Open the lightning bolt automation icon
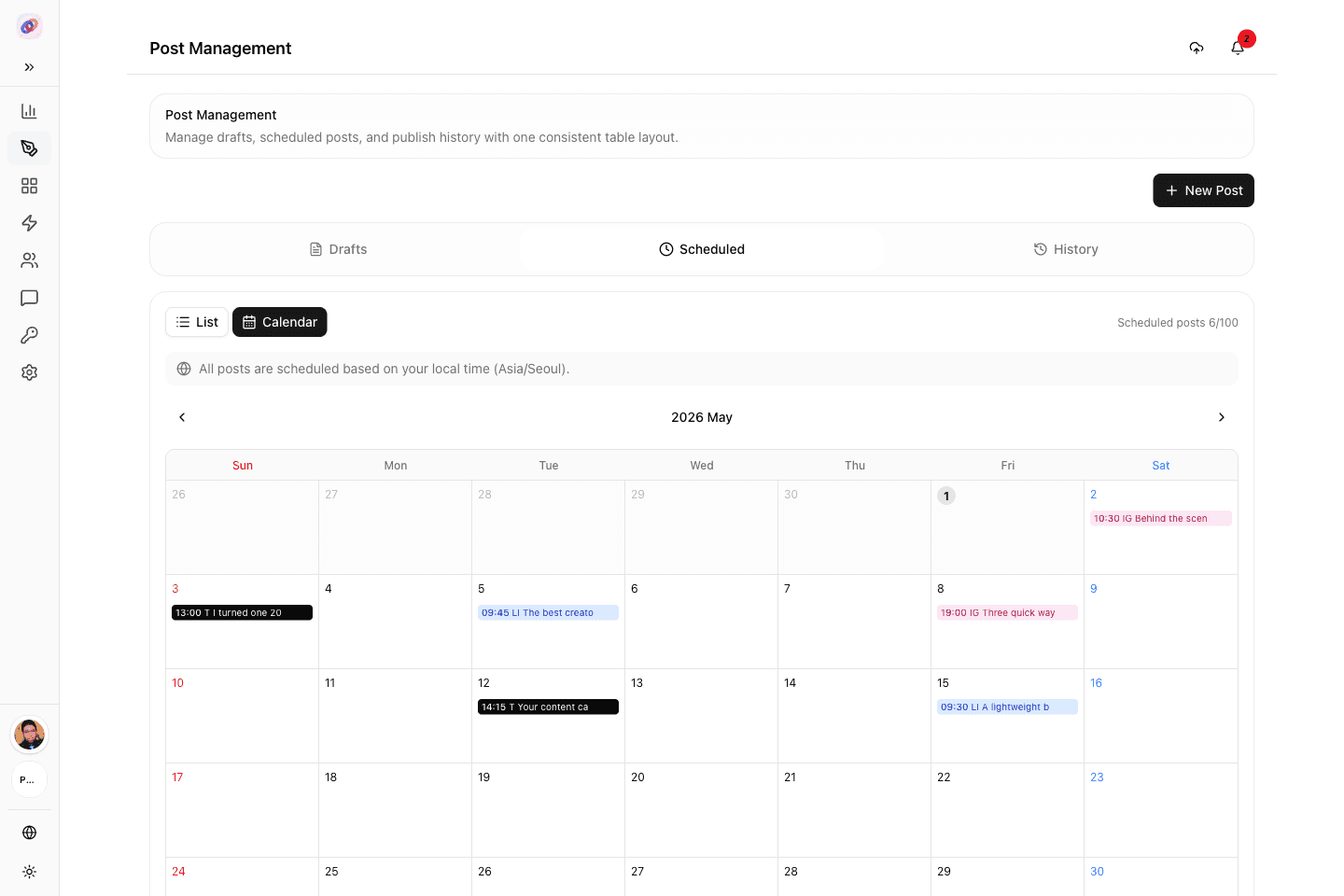 tap(29, 223)
